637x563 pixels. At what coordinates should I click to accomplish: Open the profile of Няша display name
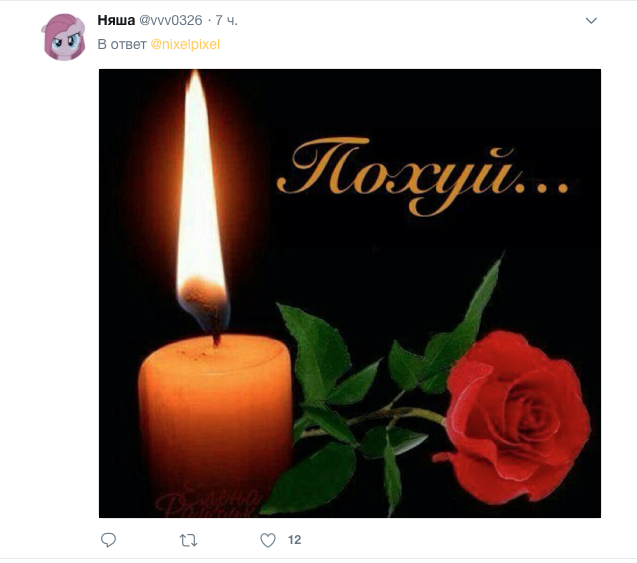pos(116,20)
